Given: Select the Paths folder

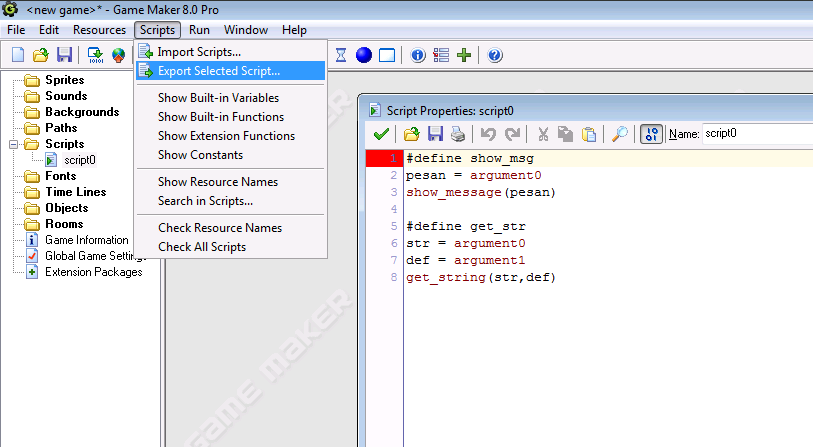Looking at the screenshot, I should click(61, 128).
